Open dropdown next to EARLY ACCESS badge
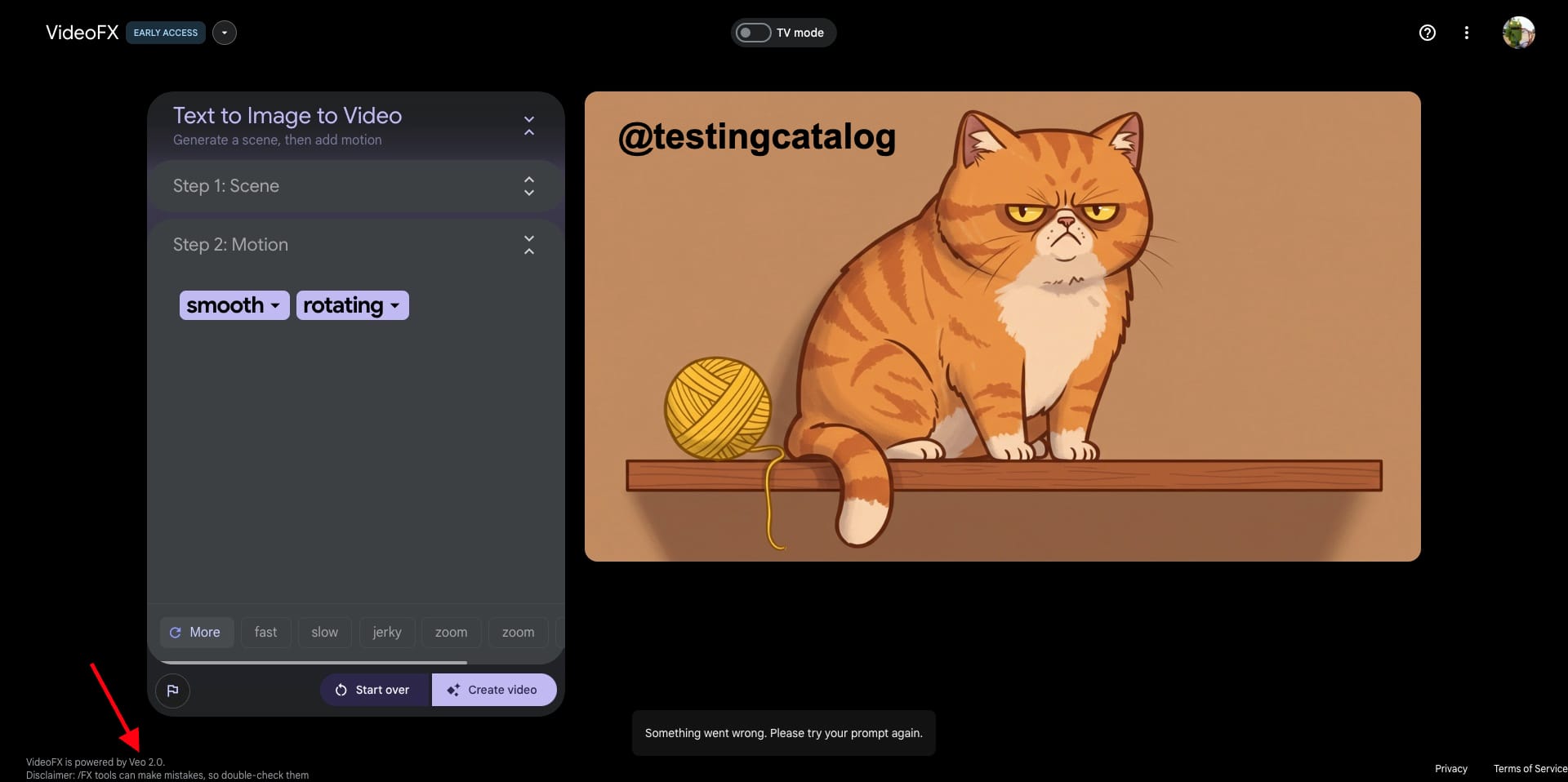 [x=225, y=33]
